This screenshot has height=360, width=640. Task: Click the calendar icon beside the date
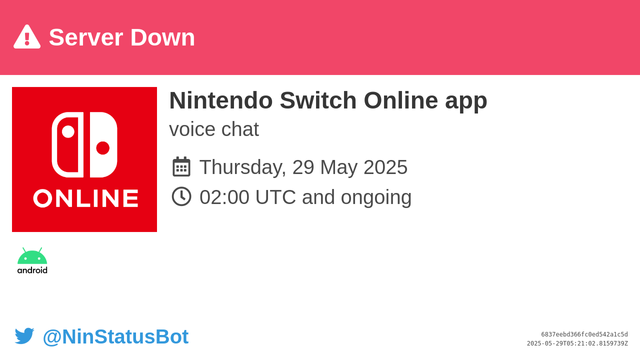181,167
